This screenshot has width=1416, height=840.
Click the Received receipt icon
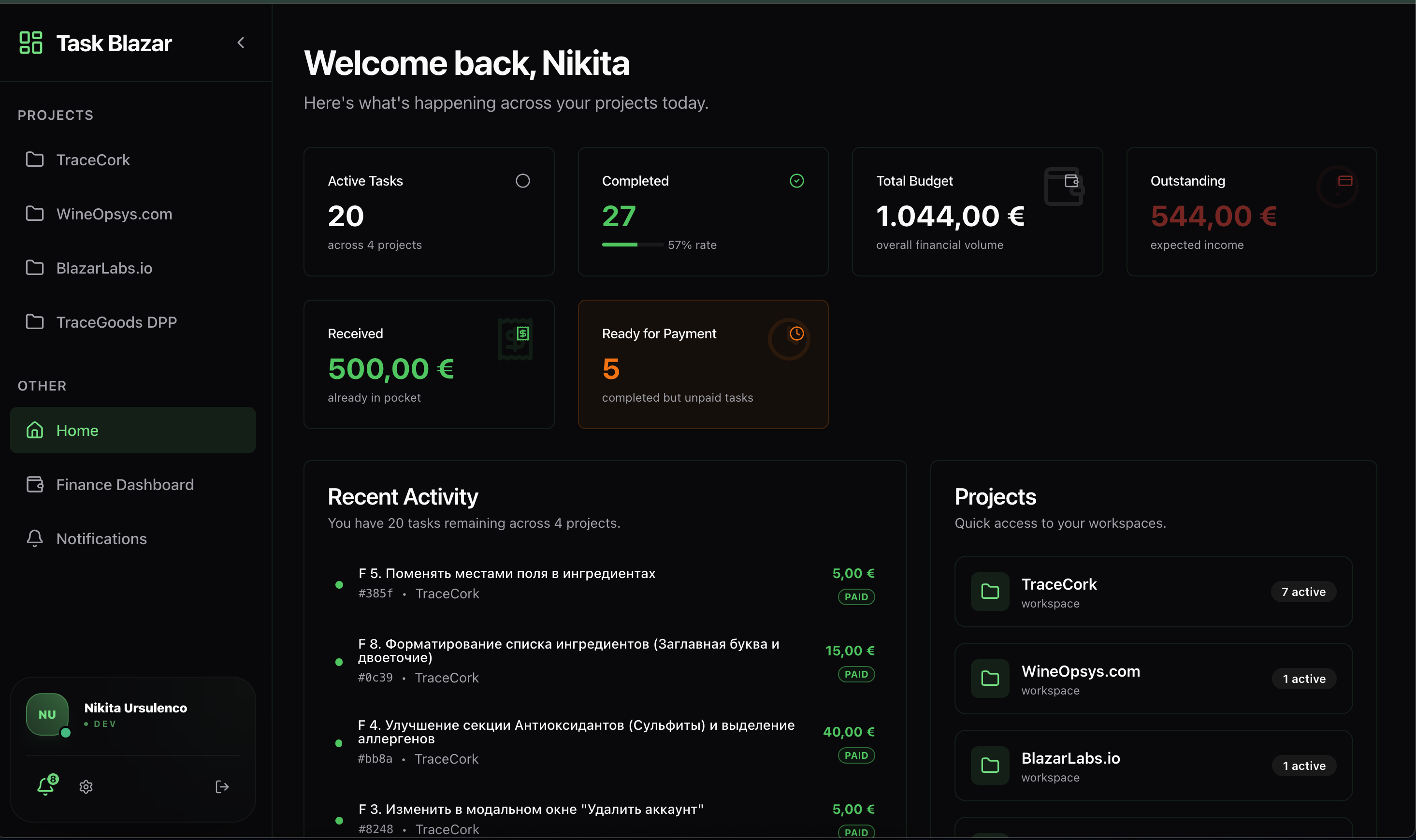(x=523, y=333)
